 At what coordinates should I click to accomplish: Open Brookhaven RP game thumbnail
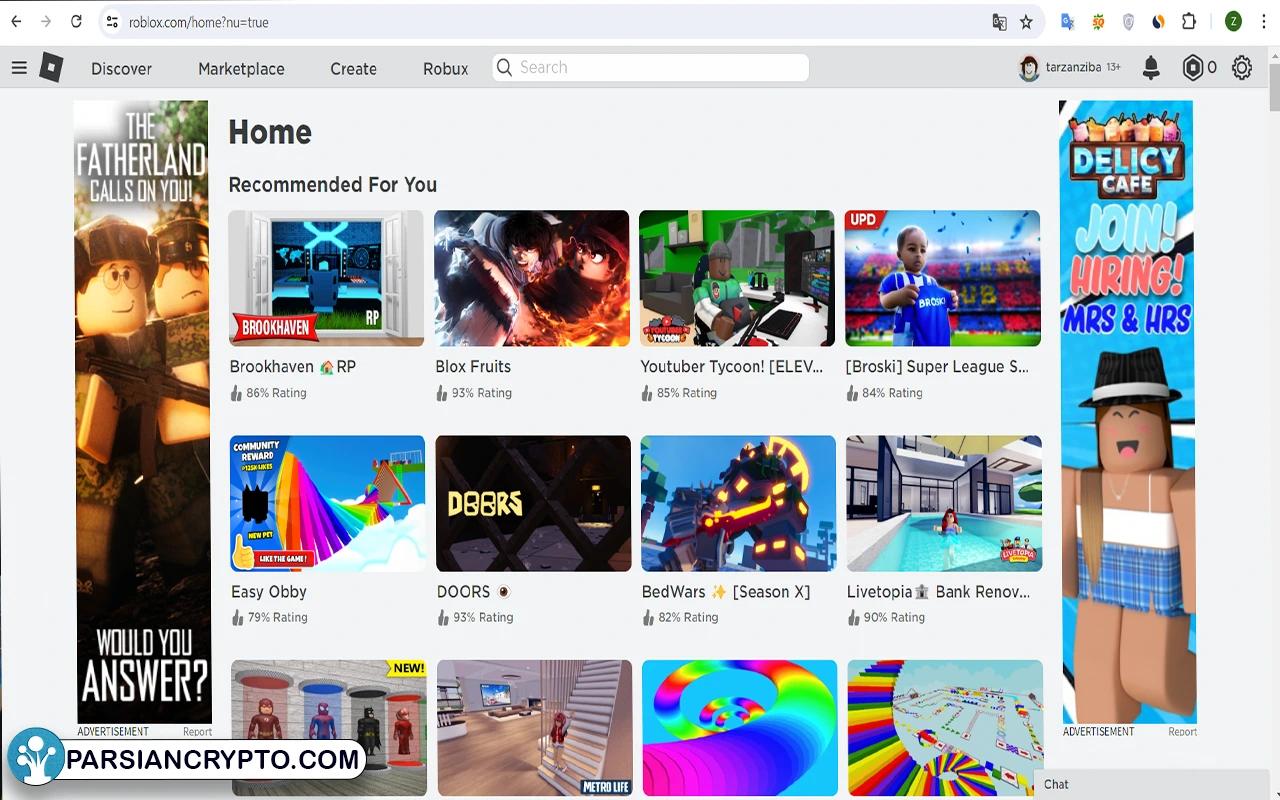click(x=326, y=278)
